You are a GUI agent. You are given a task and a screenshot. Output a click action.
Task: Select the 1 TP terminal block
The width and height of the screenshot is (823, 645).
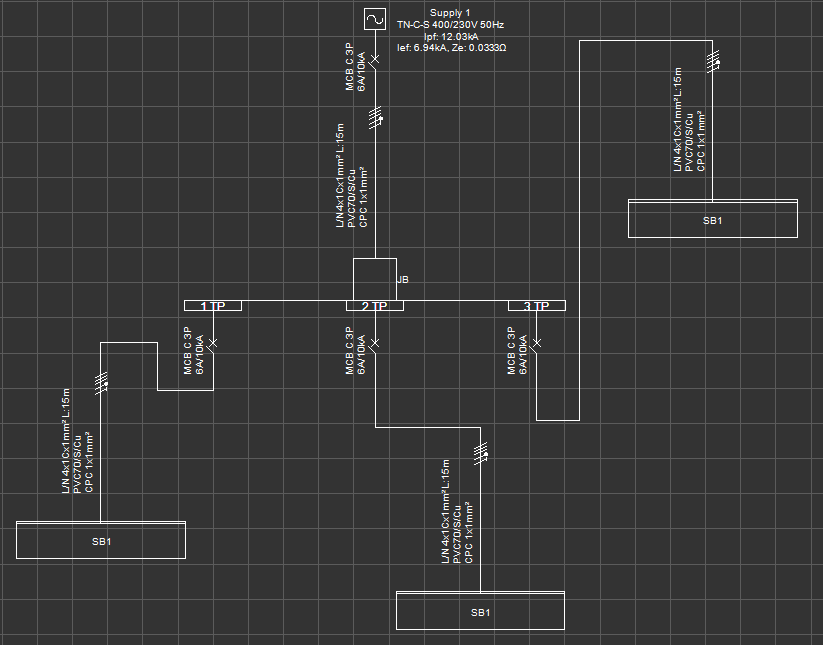(213, 306)
